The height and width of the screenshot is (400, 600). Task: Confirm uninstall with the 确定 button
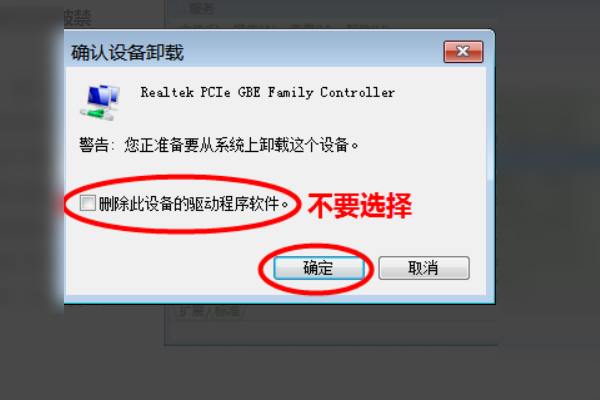coord(319,268)
